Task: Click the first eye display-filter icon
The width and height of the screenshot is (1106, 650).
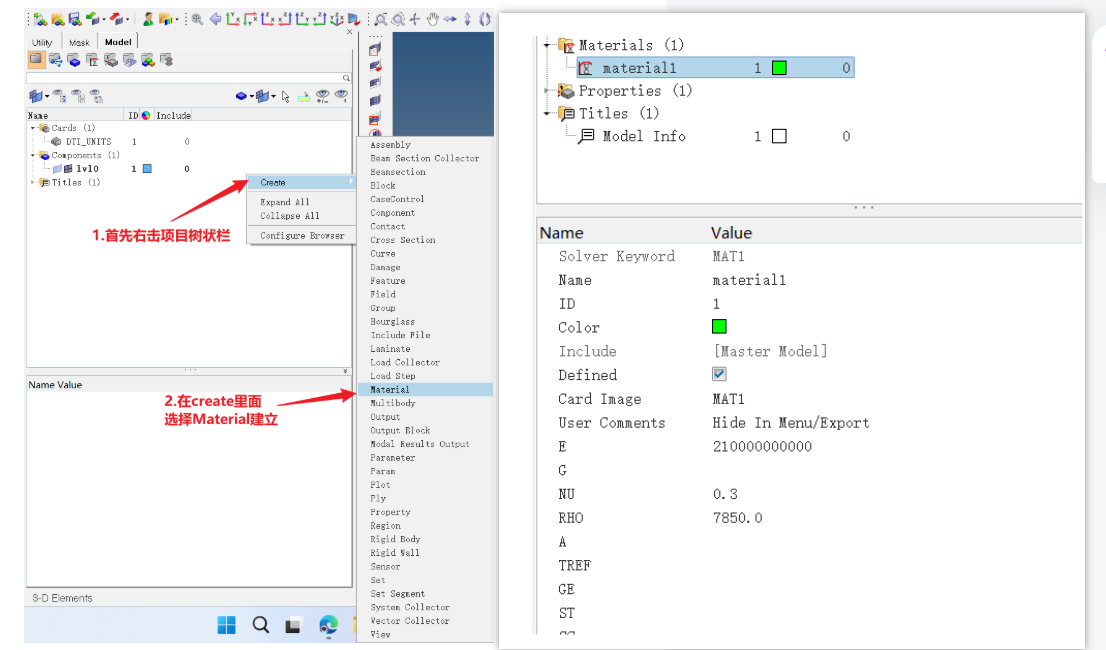Action: pos(59,96)
